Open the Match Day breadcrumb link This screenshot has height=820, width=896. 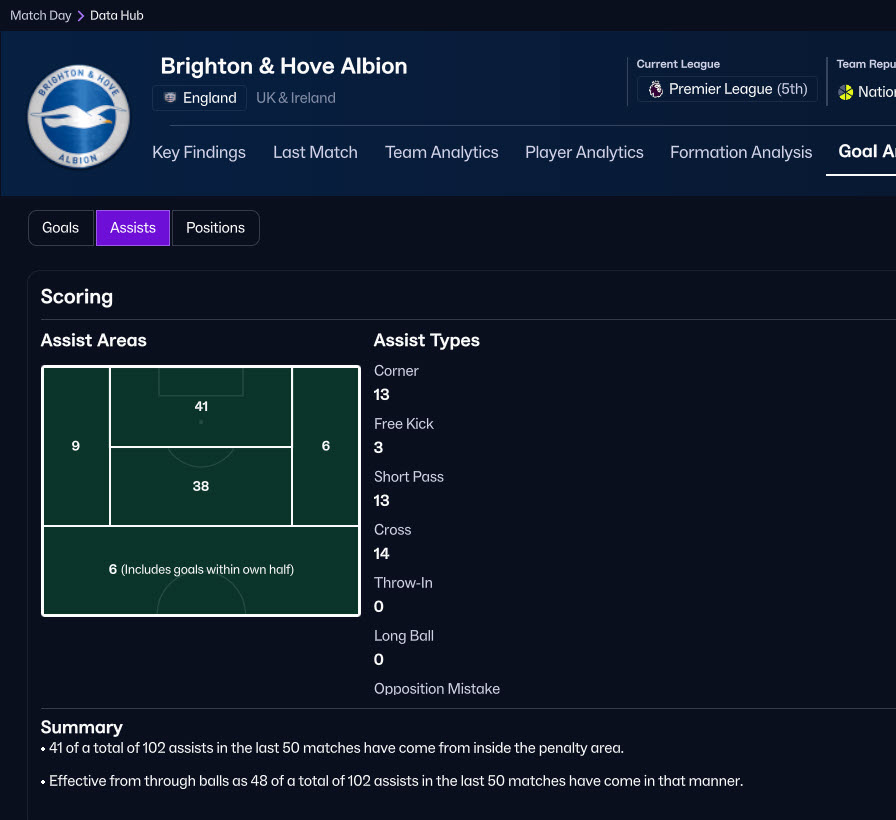coord(40,16)
